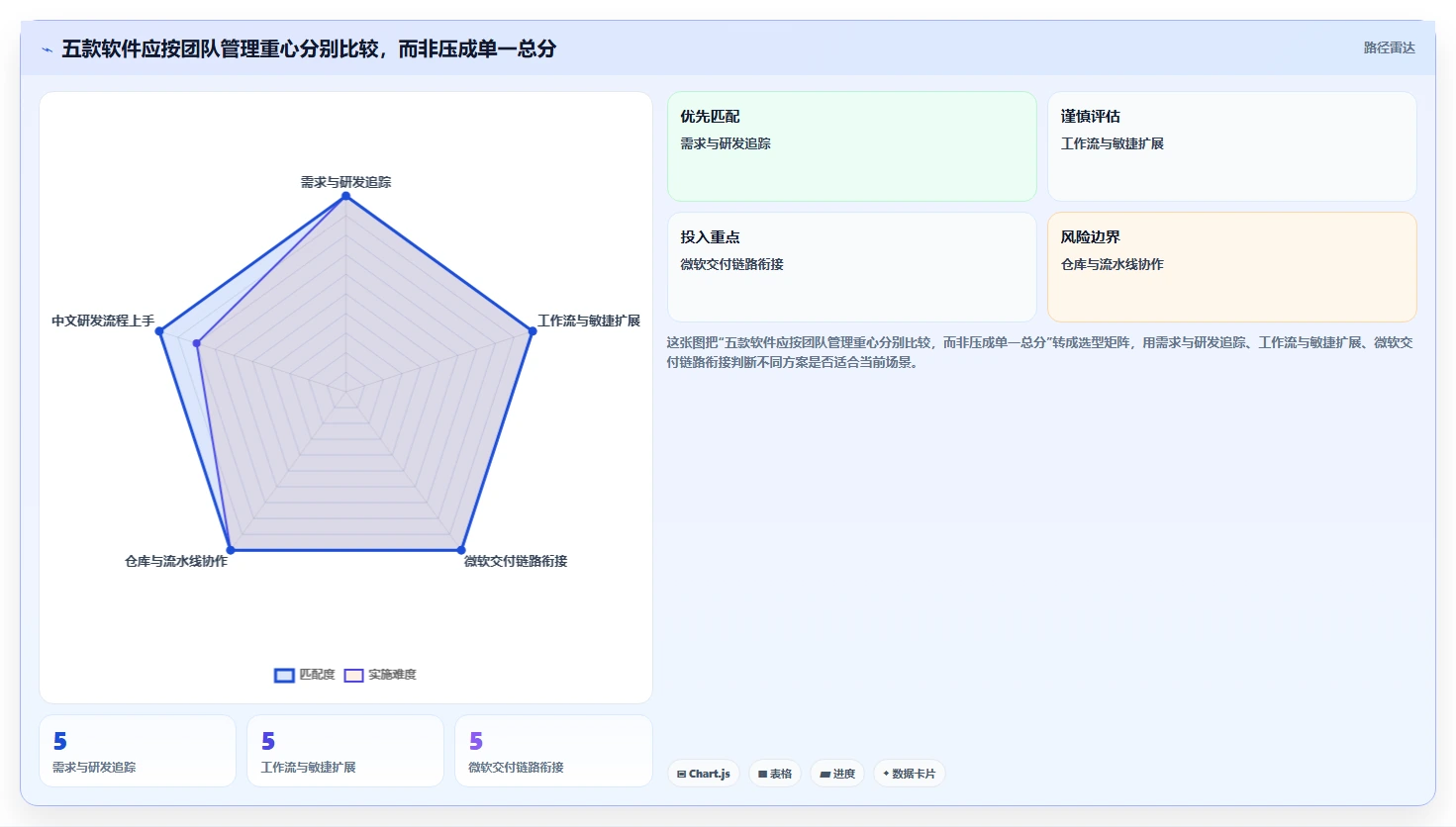Screen dimensions: 1456x827
Task: Select the 工作流与敏捷扩展 radar axis label
Action: click(589, 321)
